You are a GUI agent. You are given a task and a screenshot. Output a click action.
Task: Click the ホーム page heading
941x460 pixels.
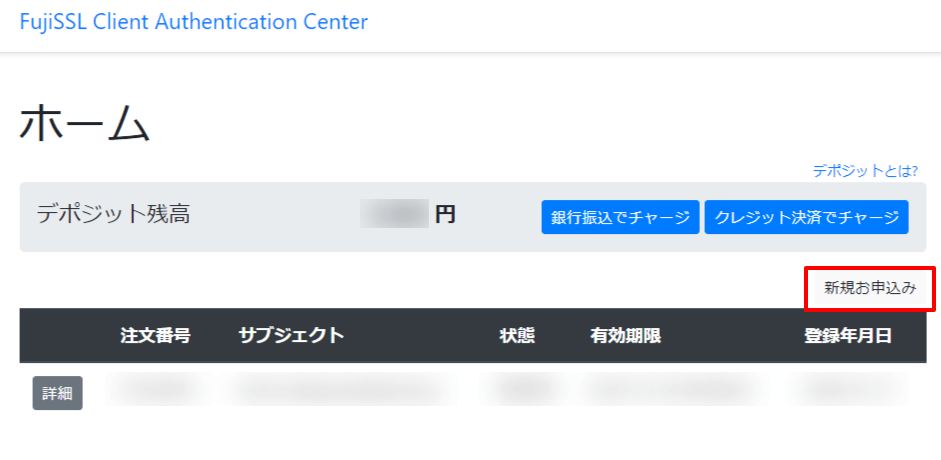tap(85, 123)
